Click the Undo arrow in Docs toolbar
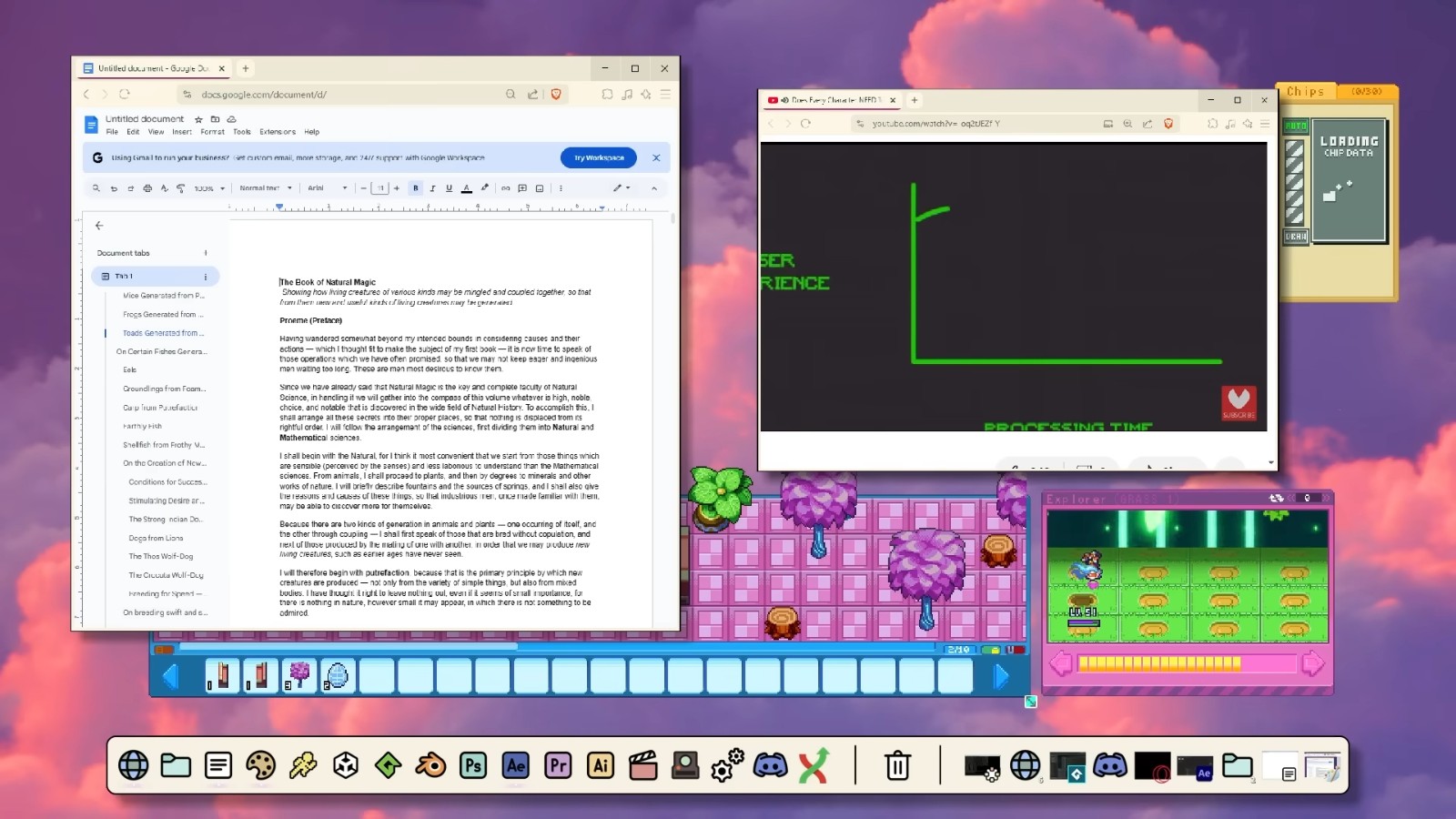 coord(114,188)
